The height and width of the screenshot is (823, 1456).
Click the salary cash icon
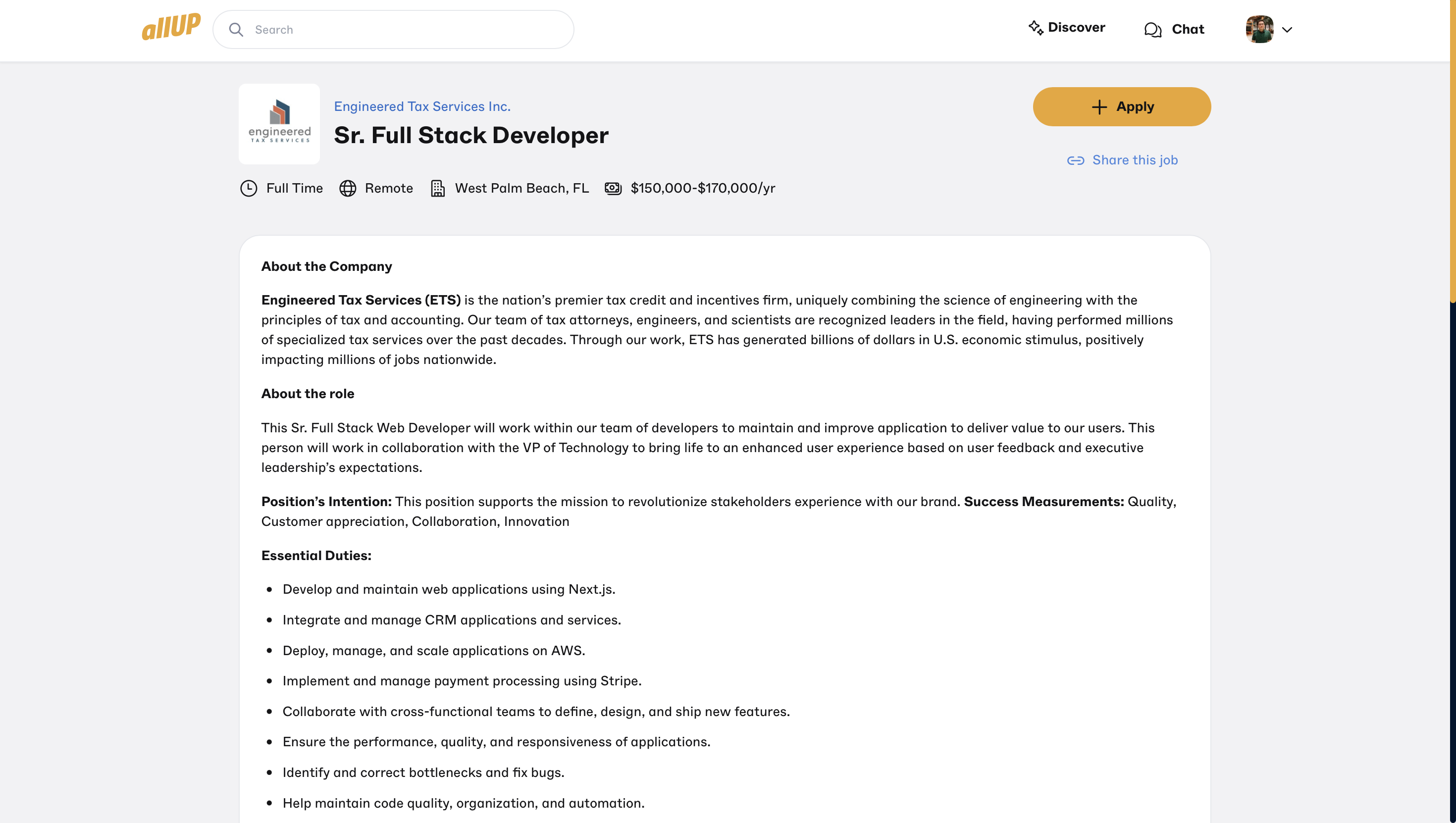click(x=613, y=188)
